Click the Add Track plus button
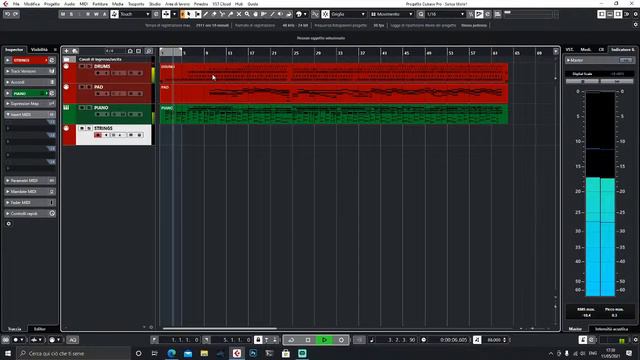Image resolution: width=640 pixels, height=360 pixels. click(67, 51)
